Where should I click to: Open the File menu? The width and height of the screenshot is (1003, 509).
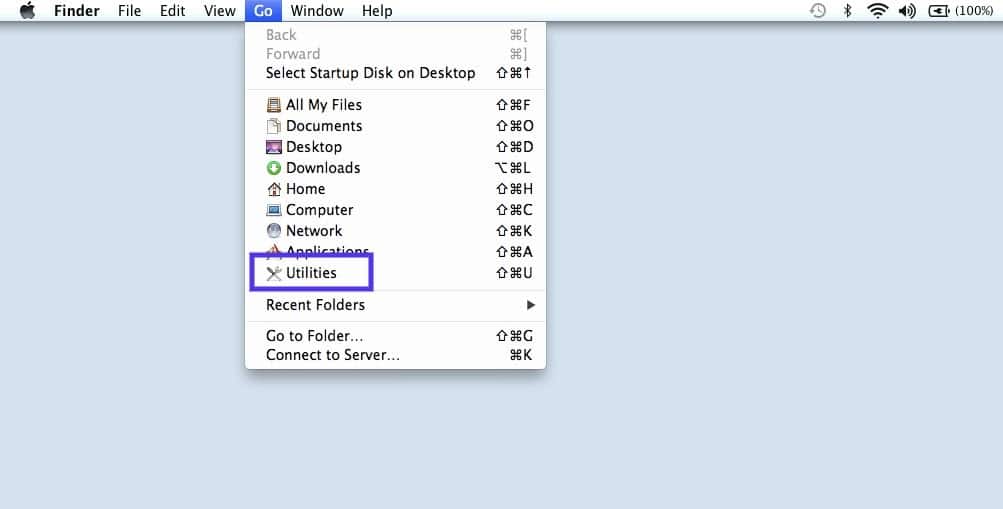[x=129, y=11]
